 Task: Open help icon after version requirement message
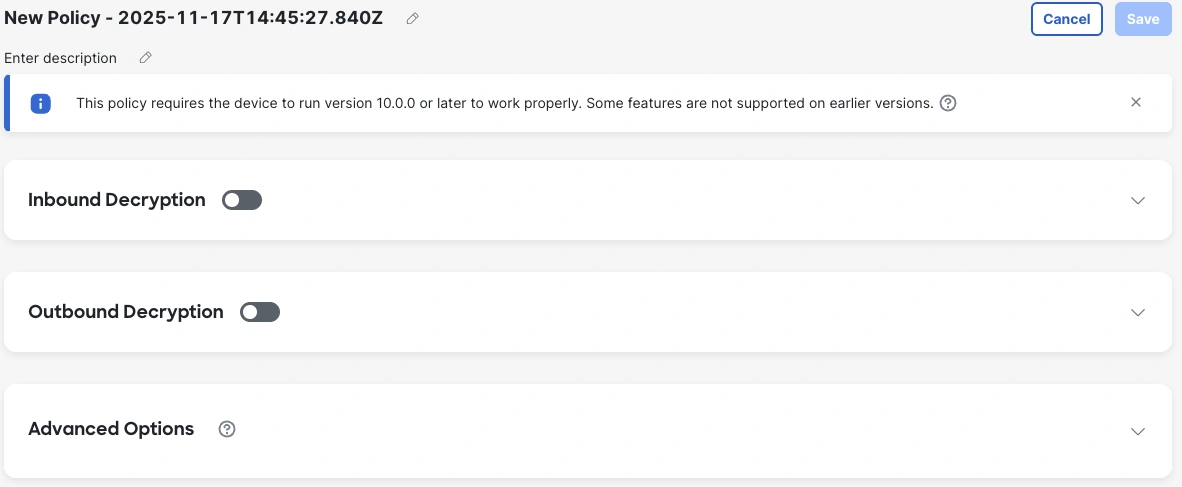[x=948, y=103]
